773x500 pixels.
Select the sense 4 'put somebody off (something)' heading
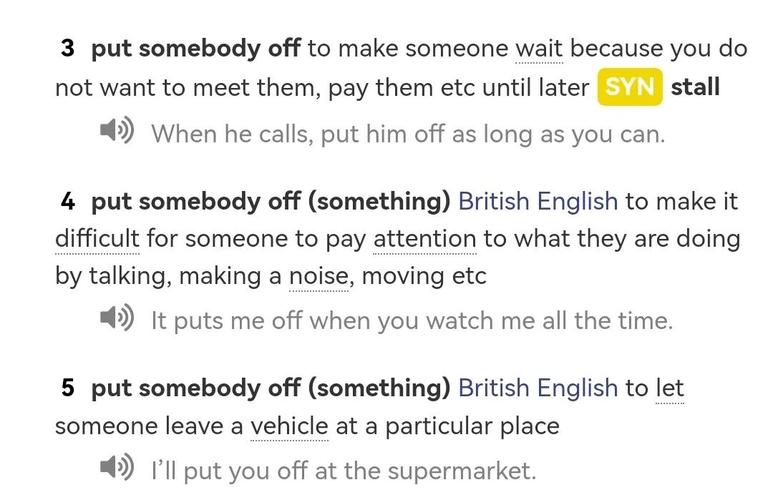[271, 202]
